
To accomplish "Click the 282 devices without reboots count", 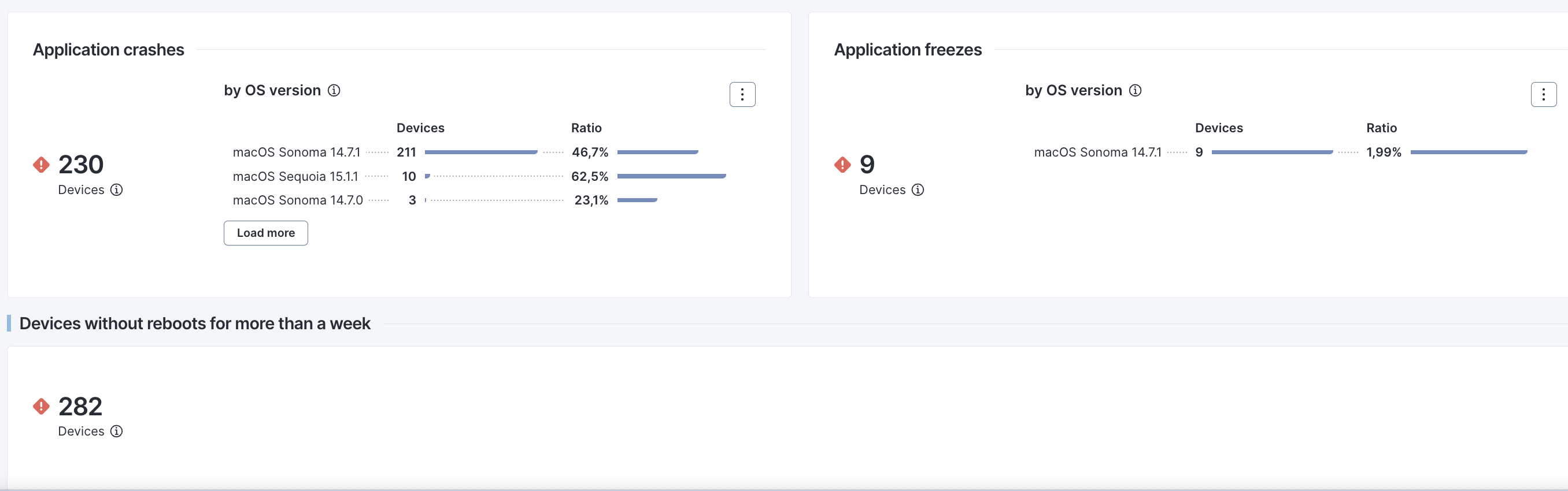I will (x=80, y=406).
